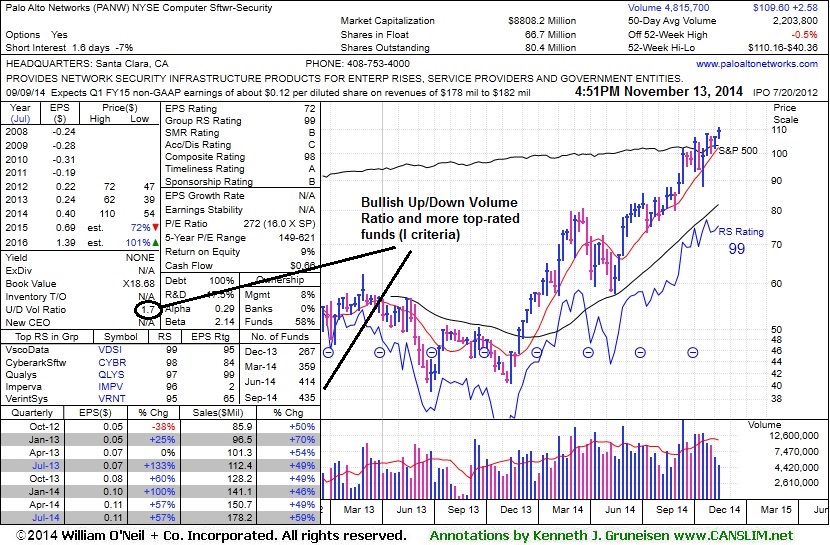Image resolution: width=830 pixels, height=545 pixels.
Task: Click the 12,600,000 volume scale mark
Action: click(794, 435)
